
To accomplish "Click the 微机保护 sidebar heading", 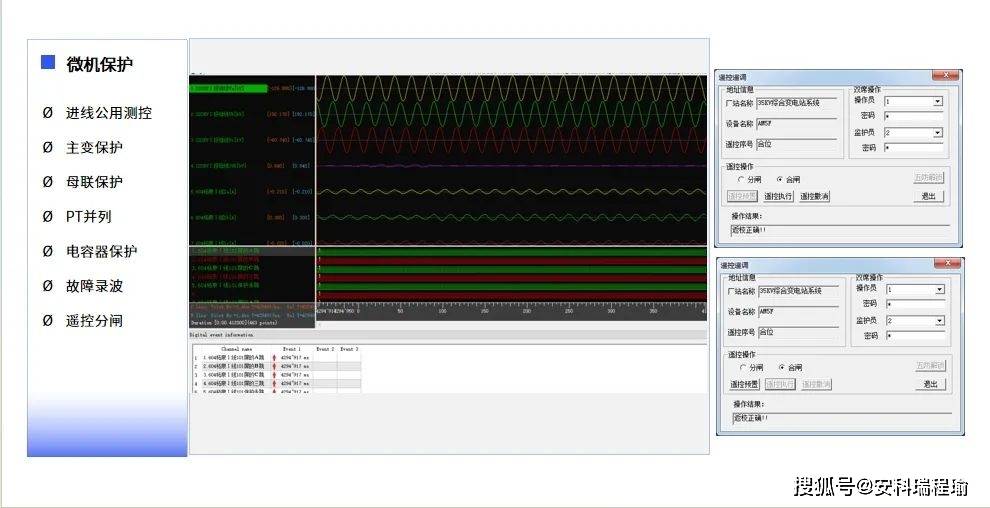I will tap(100, 64).
